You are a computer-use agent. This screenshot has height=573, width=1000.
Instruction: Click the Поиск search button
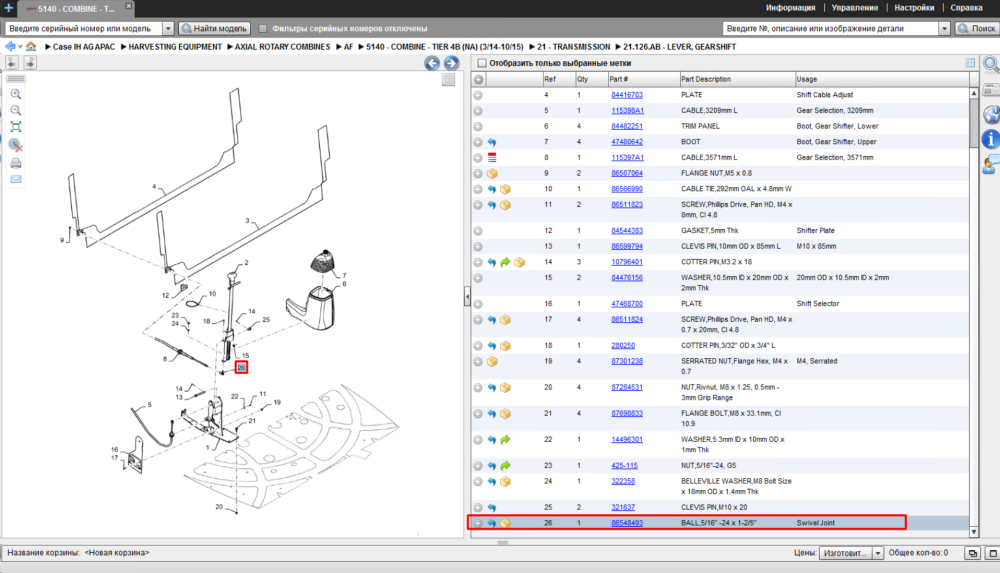coord(976,28)
